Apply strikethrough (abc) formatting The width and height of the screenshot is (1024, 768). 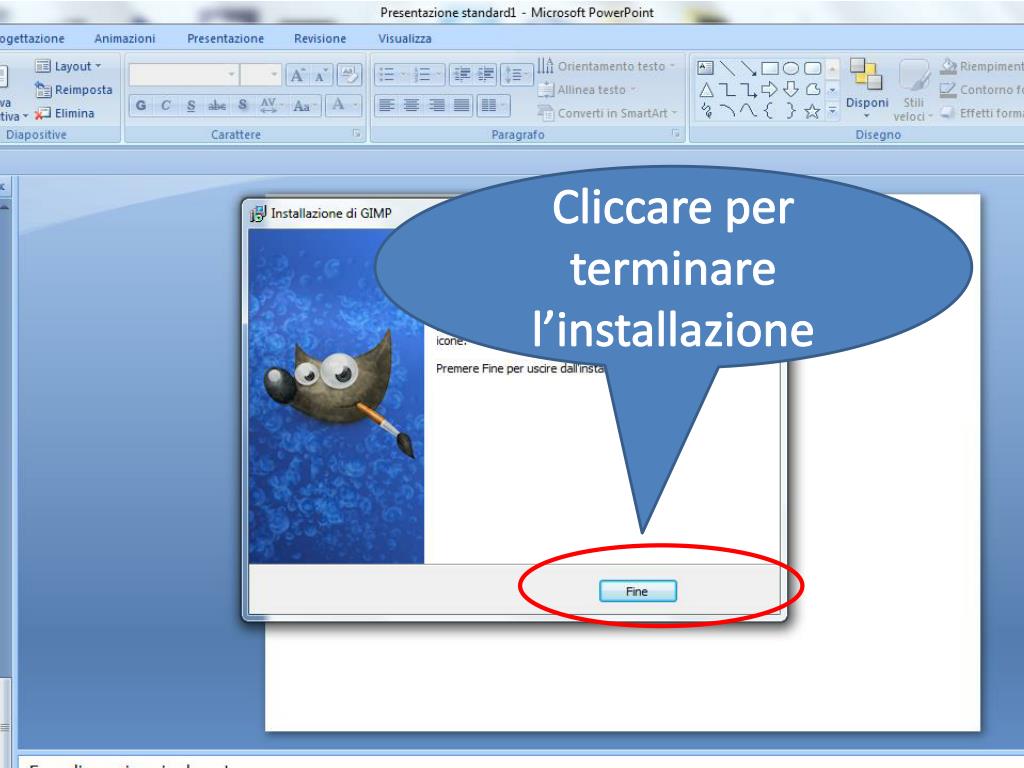pos(217,105)
